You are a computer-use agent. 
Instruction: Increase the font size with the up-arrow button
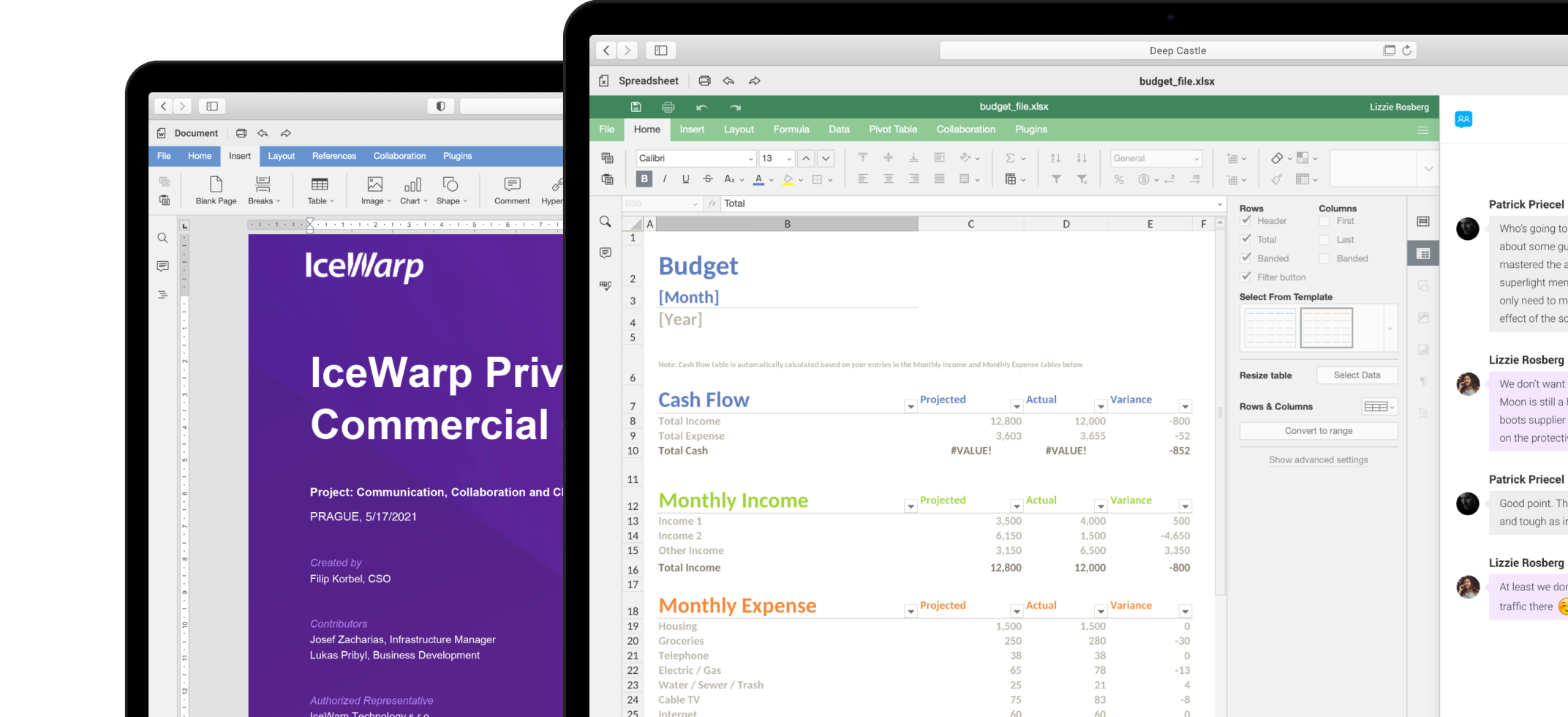pyautogui.click(x=805, y=158)
